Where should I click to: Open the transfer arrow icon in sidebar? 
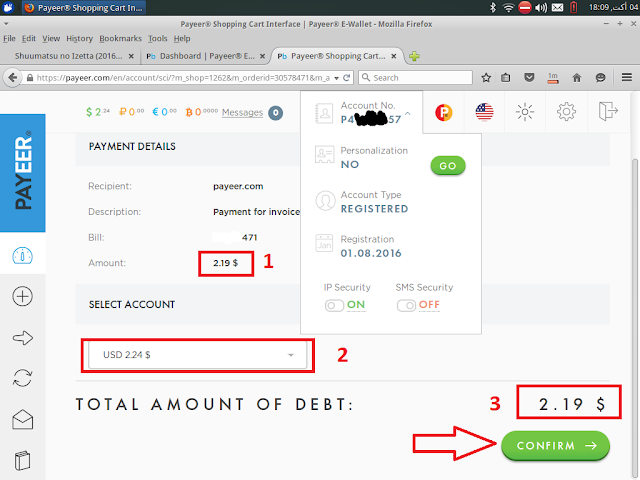[x=22, y=338]
